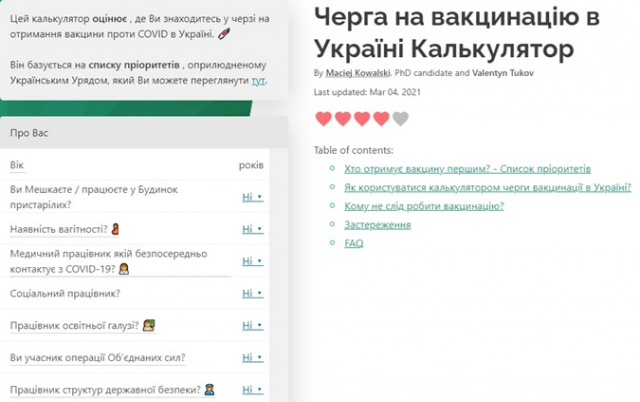The height and width of the screenshot is (402, 640).
Task: Open the Ні dropdown for Соціальний працівник
Action: point(252,294)
